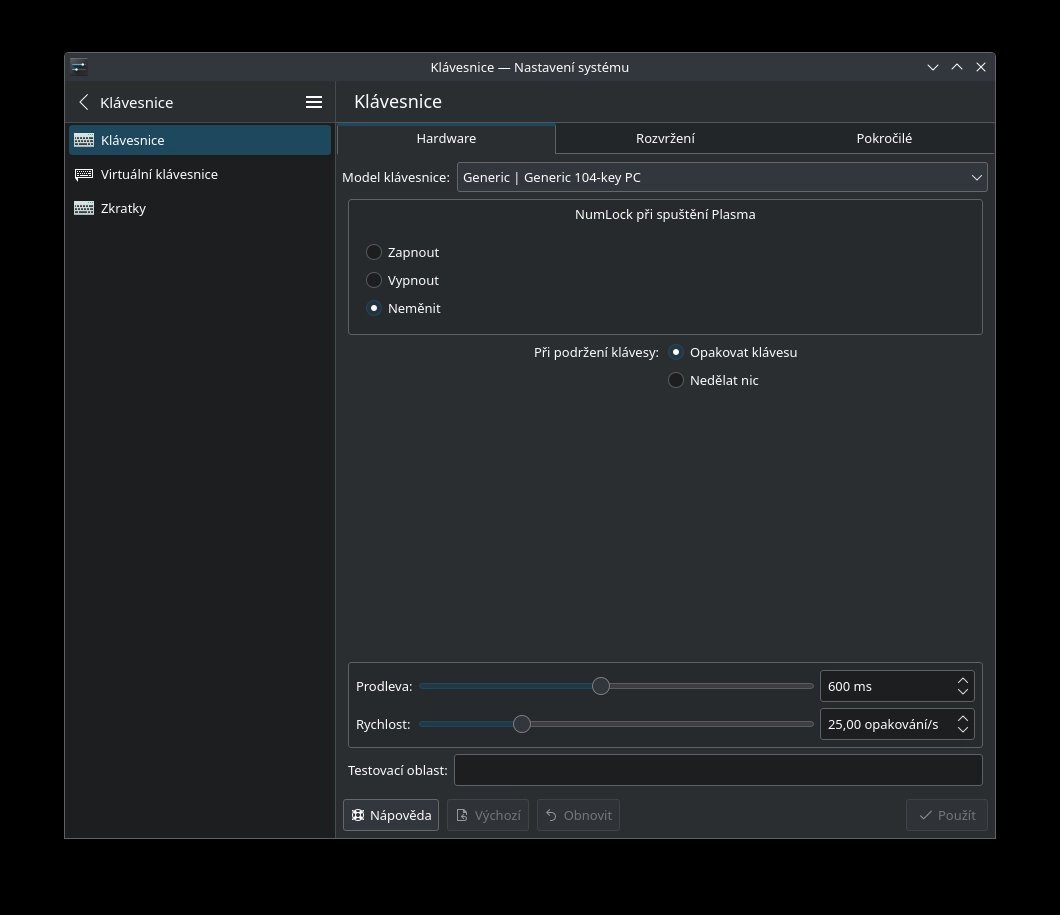
Task: Select the Vypnout NumLock radio button
Action: coord(374,280)
